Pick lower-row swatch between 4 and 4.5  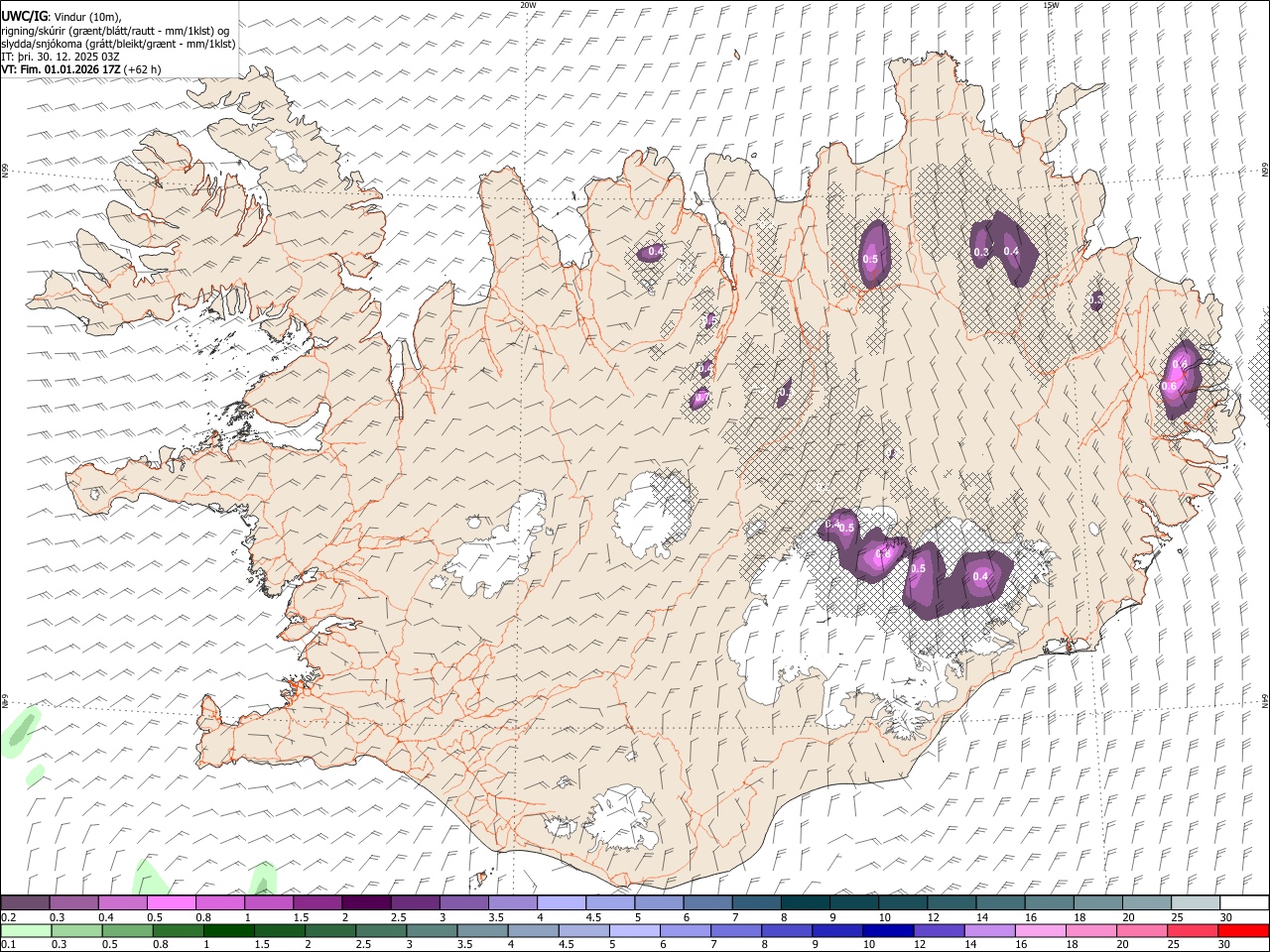click(532, 930)
